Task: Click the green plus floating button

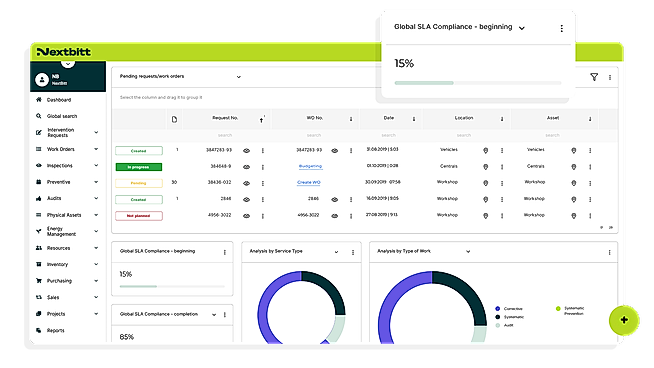Action: [x=624, y=320]
